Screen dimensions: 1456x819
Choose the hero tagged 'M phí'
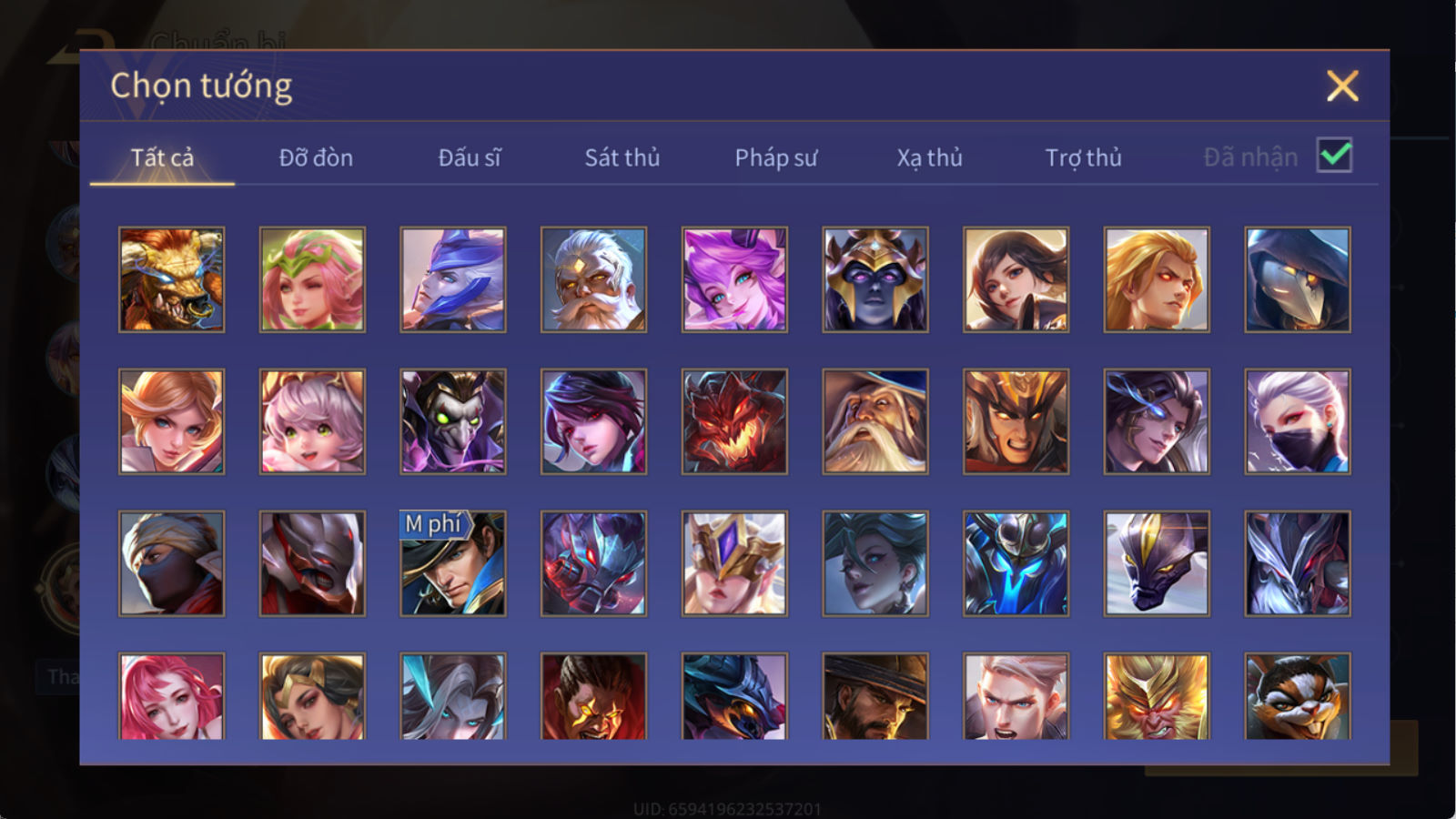pyautogui.click(x=453, y=563)
